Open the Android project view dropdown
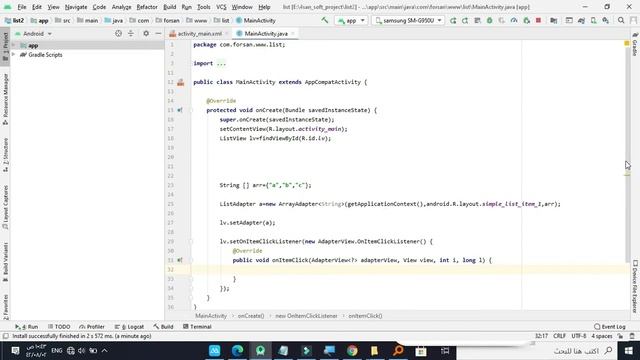640x360 pixels. click(33, 33)
